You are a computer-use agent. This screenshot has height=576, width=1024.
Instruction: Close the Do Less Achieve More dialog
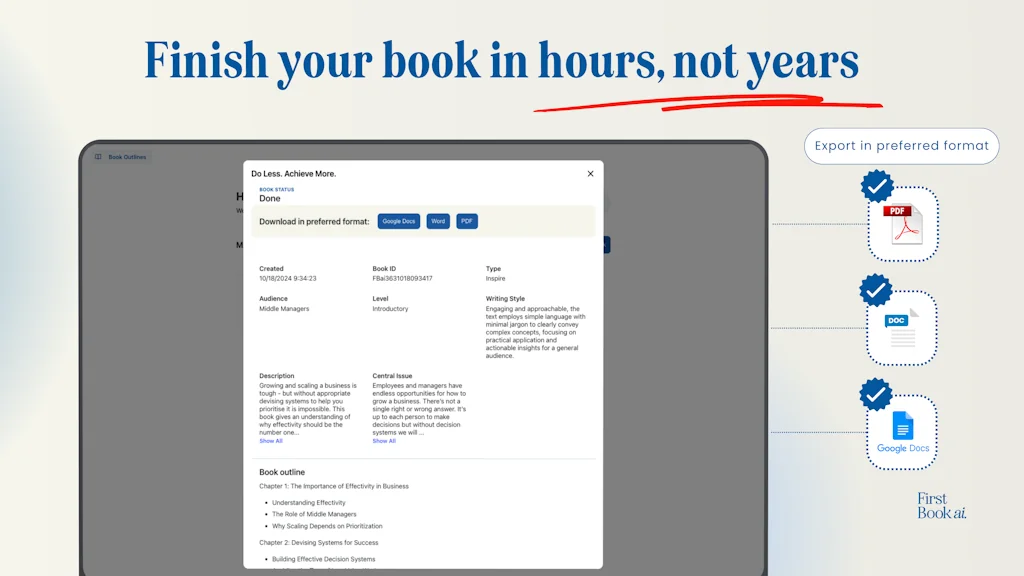pos(590,173)
